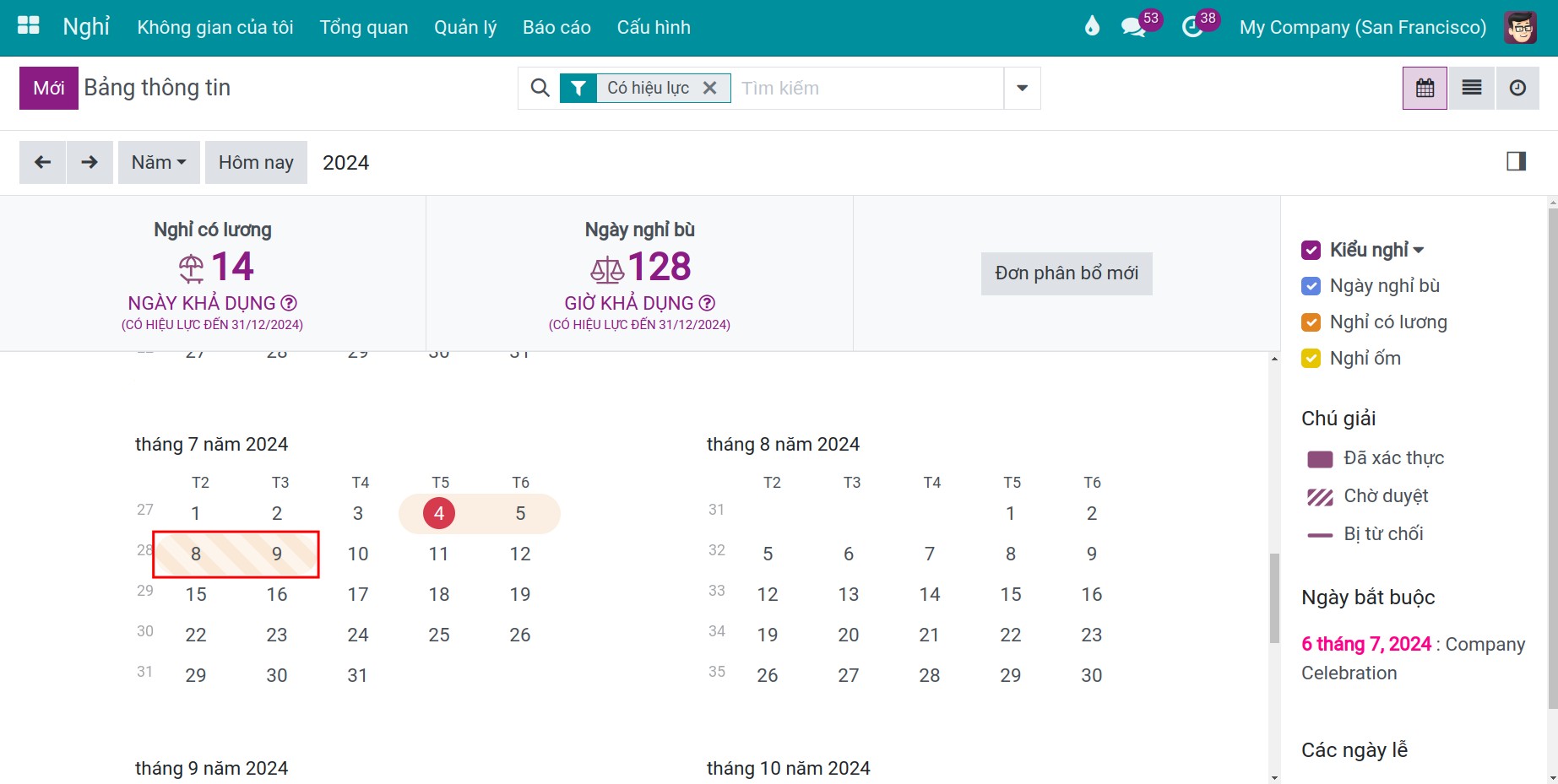Toggle the side panel icon
This screenshot has height=784, width=1558.
coord(1517,161)
